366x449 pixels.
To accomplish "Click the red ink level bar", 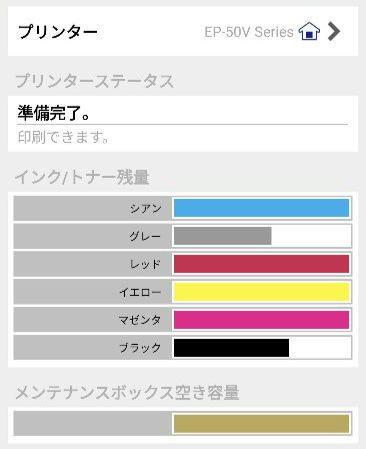I will coord(262,264).
